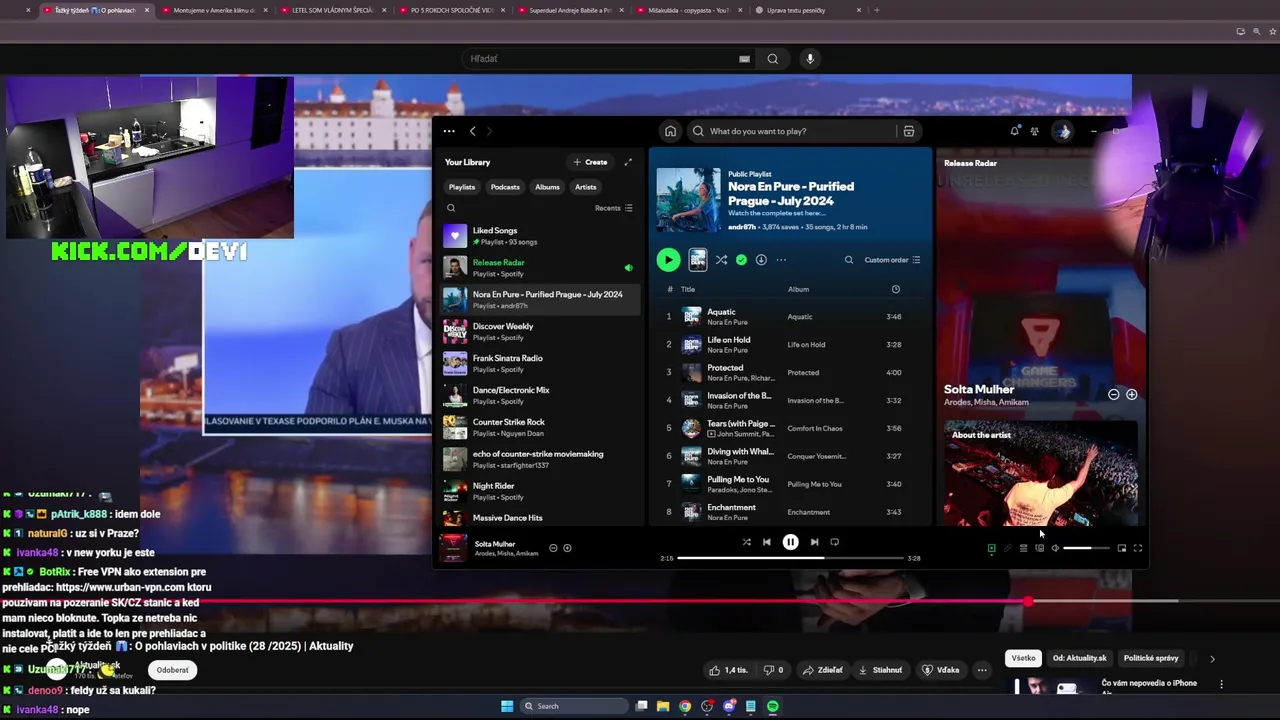Screen dimensions: 1280x720
Task: Toggle smart shuffle in playlist header
Action: [x=721, y=260]
